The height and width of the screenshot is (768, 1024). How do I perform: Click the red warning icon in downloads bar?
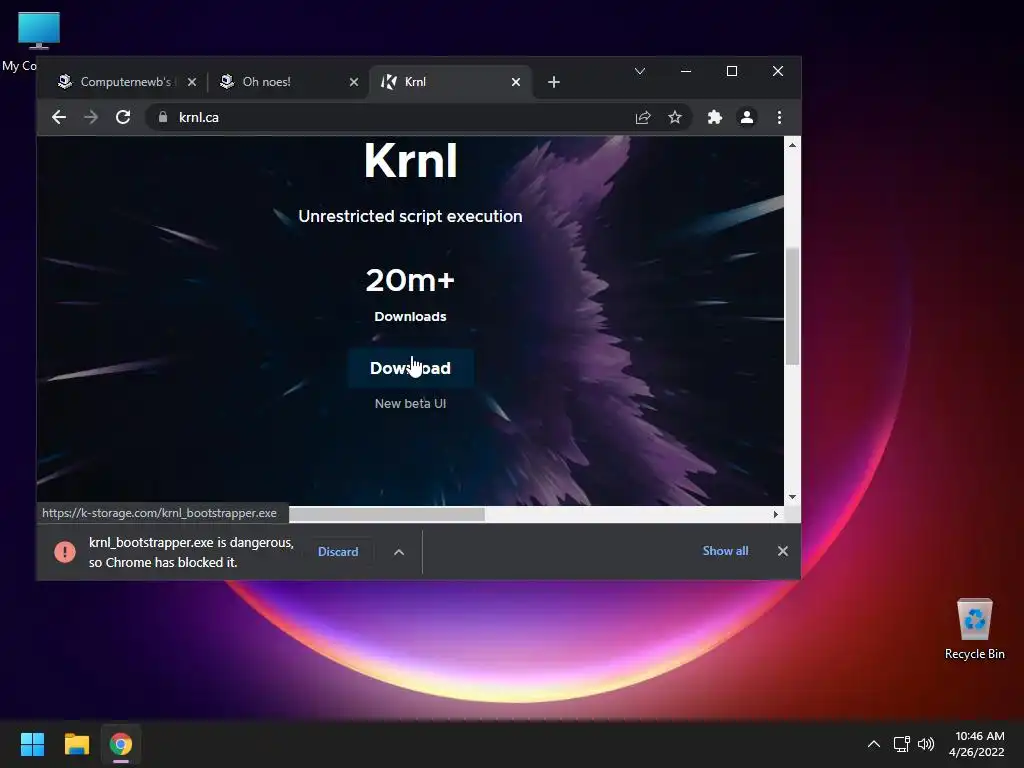click(65, 552)
